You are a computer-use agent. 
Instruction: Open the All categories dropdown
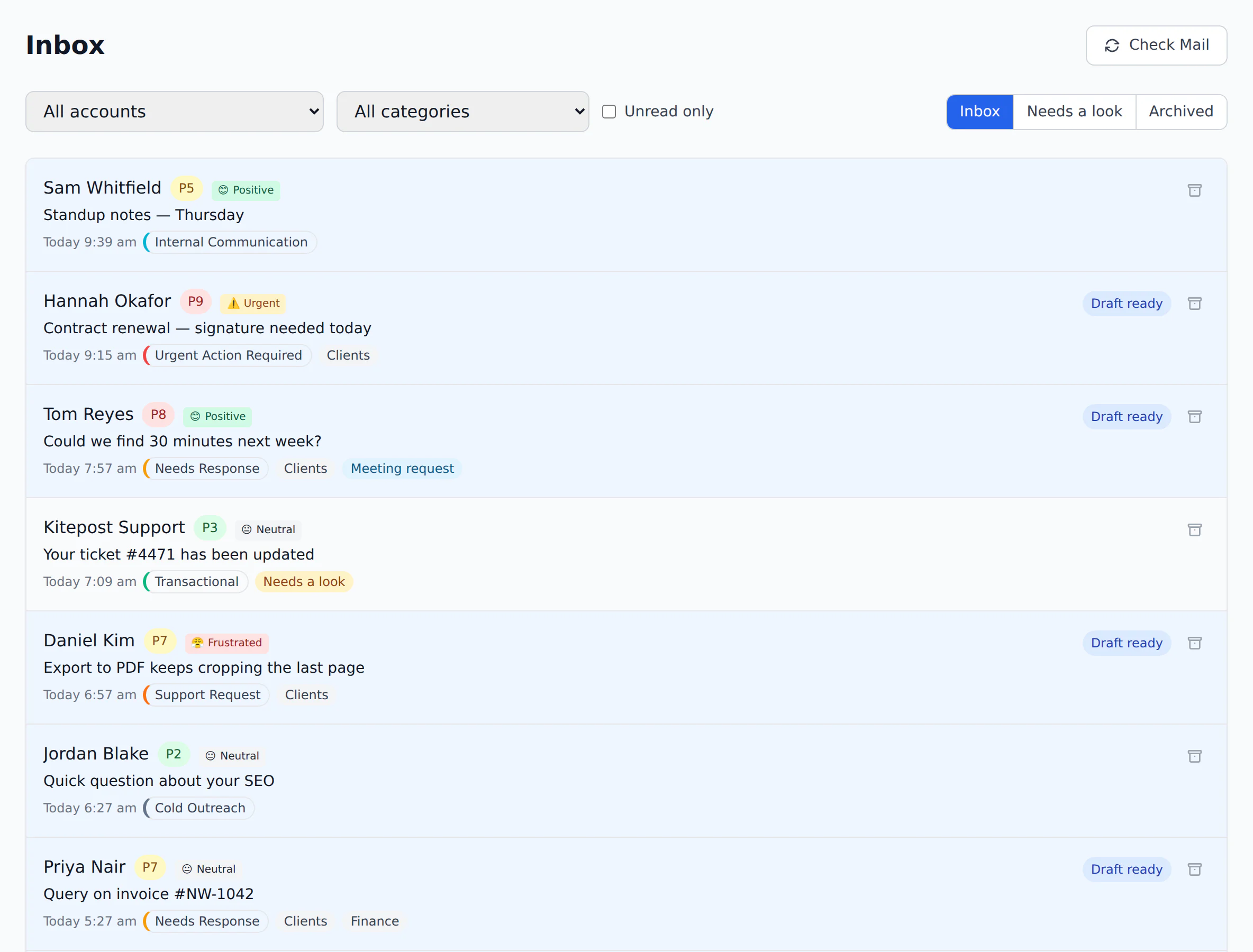point(462,112)
